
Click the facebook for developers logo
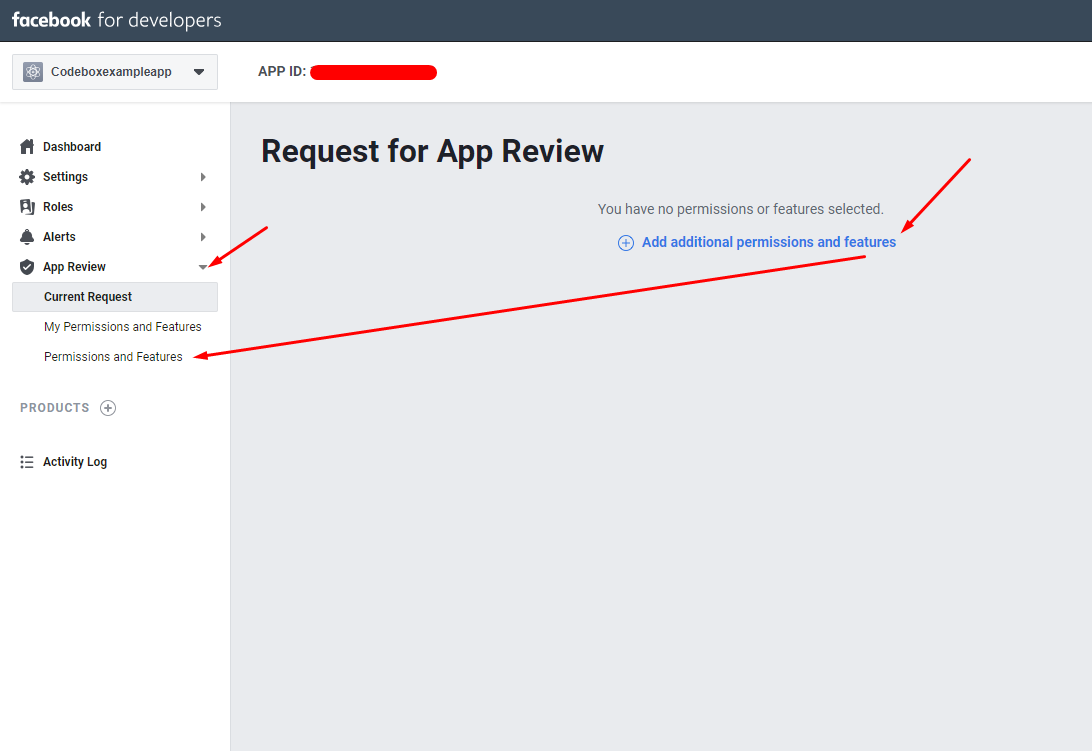point(116,20)
